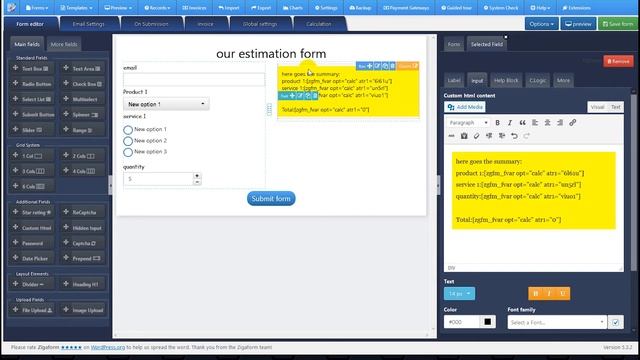Click the Save form button
Image resolution: width=640 pixels, height=360 pixels.
618,24
